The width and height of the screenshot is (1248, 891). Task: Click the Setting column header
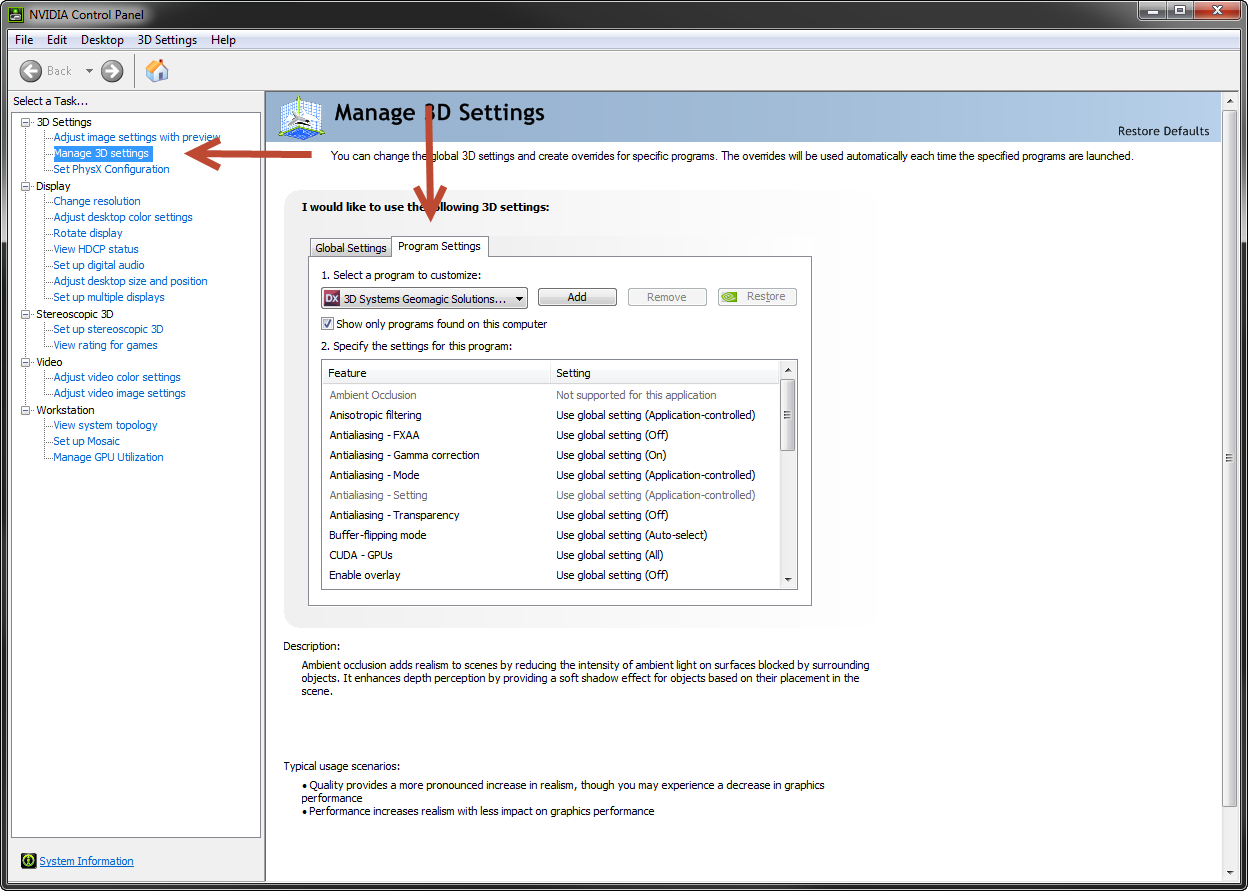point(665,373)
